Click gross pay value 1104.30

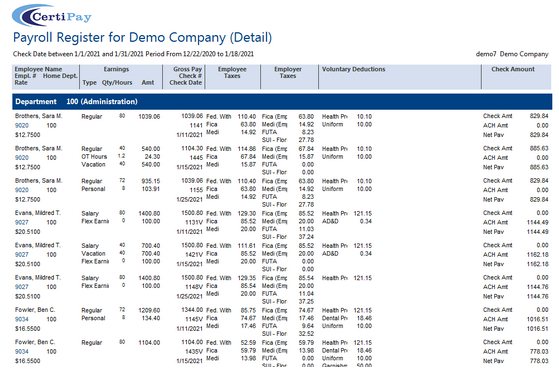[x=192, y=148]
